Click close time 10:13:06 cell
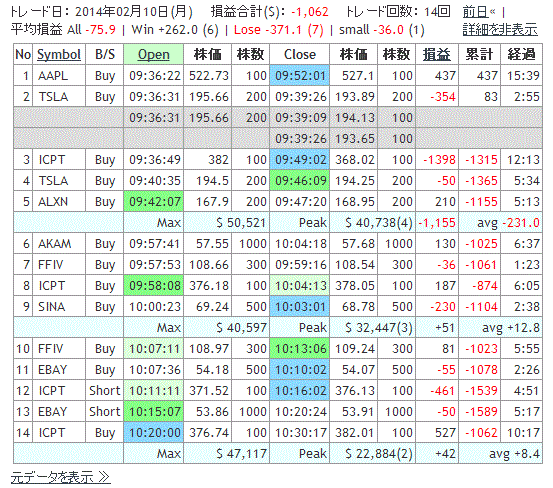Viewport: 553px width, 488px height. click(300, 348)
